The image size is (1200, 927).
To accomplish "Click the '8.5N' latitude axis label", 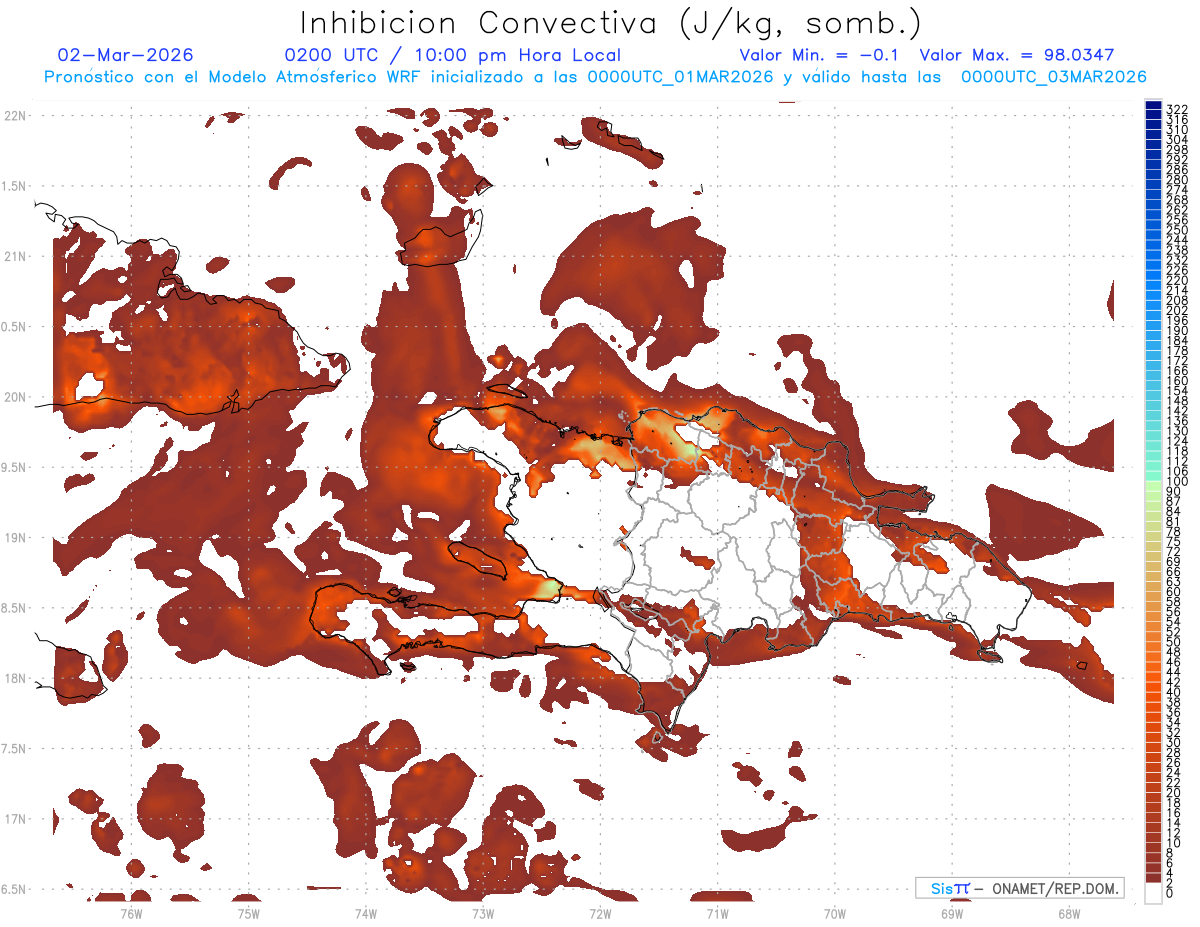I will pyautogui.click(x=14, y=608).
